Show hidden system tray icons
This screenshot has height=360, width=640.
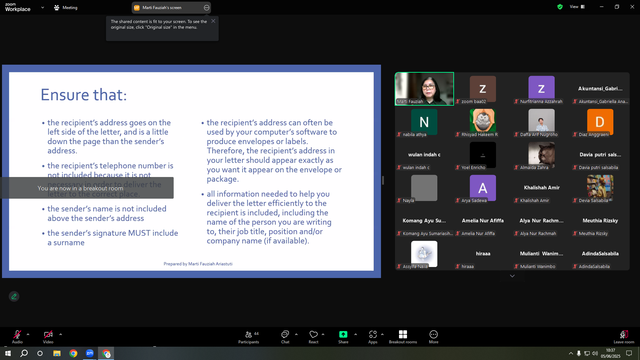coord(571,353)
